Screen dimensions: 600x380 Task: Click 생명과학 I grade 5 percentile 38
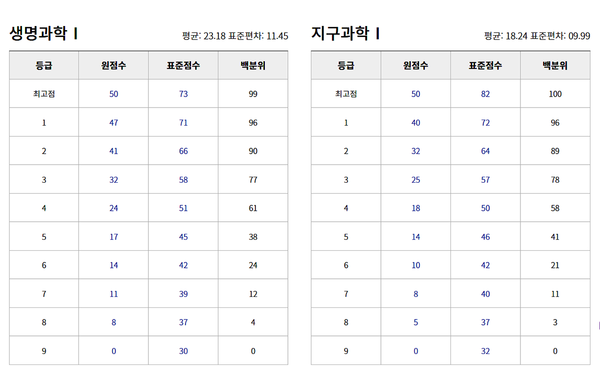point(253,237)
